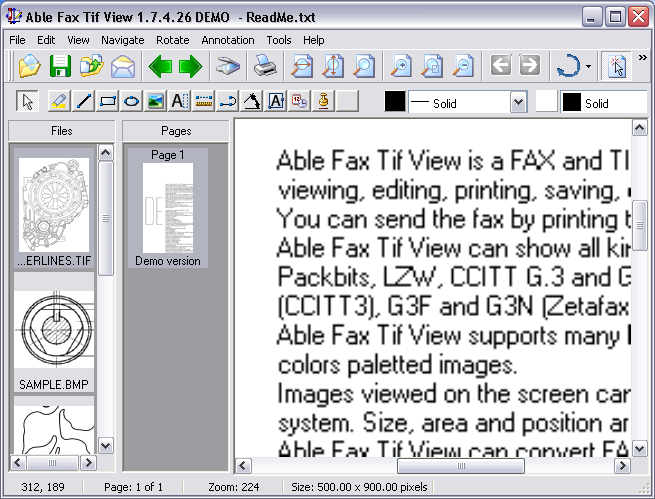Save the document with the green floppy icon
The image size is (655, 499).
(x=60, y=66)
